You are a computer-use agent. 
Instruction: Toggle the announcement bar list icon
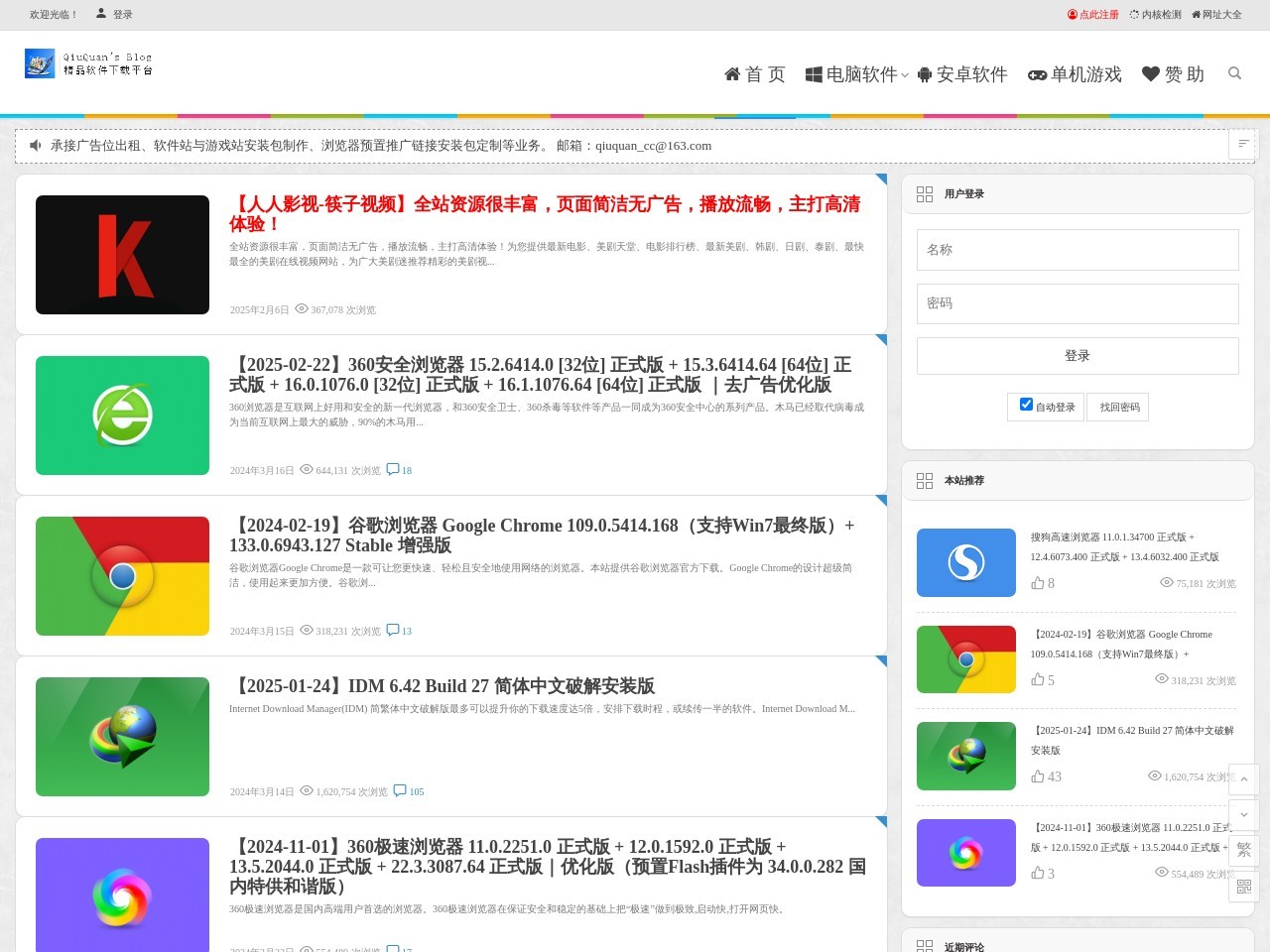click(1243, 144)
